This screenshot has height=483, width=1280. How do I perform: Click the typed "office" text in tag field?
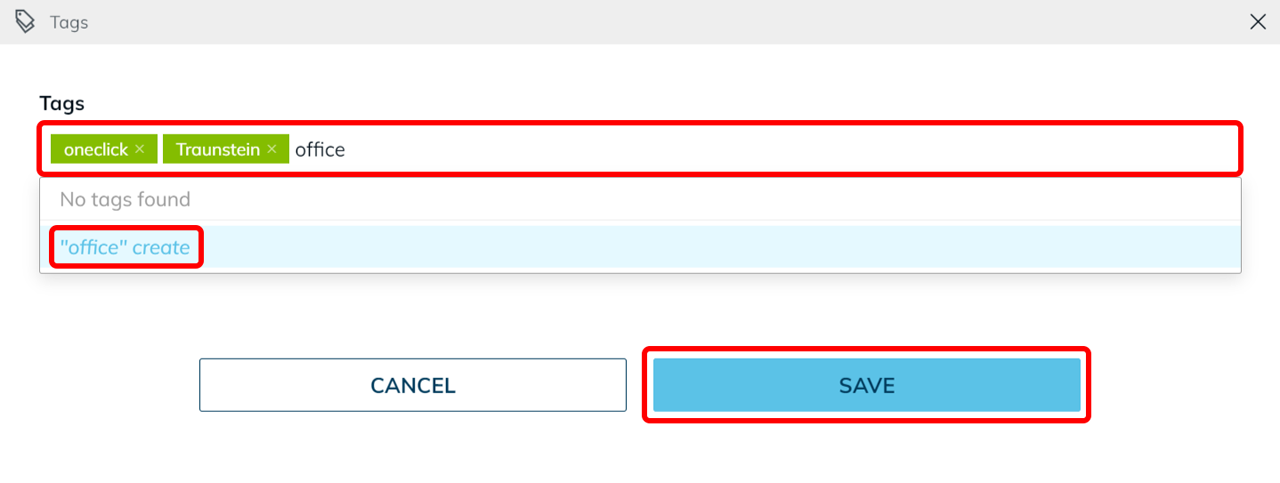point(320,149)
